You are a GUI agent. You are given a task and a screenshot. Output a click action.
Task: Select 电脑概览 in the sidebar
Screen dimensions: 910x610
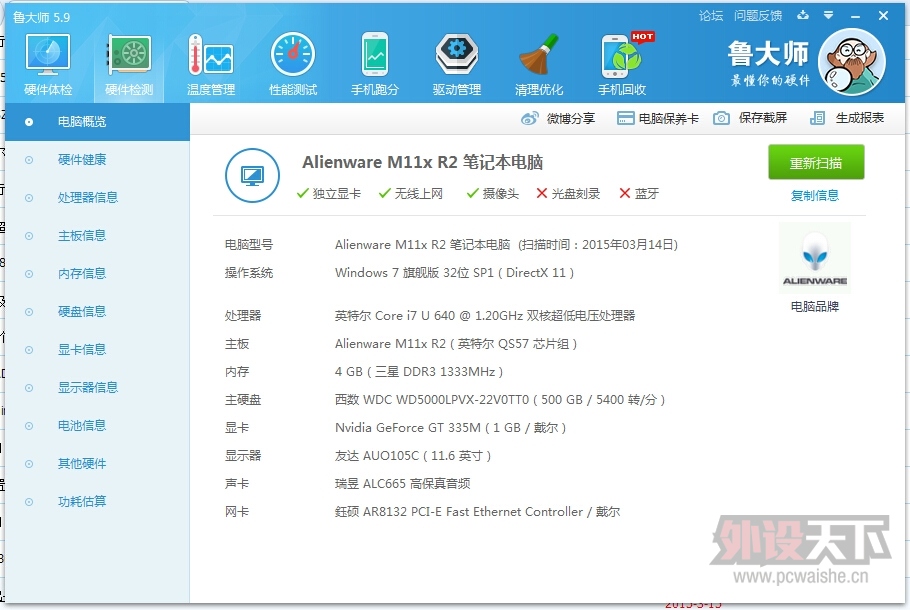click(x=98, y=122)
